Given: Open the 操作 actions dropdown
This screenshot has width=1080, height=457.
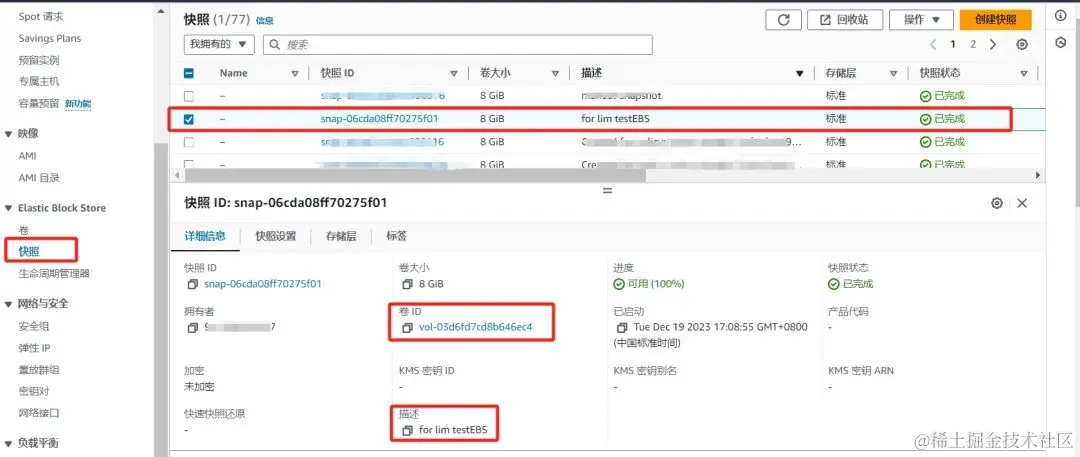Looking at the screenshot, I should click(x=921, y=20).
